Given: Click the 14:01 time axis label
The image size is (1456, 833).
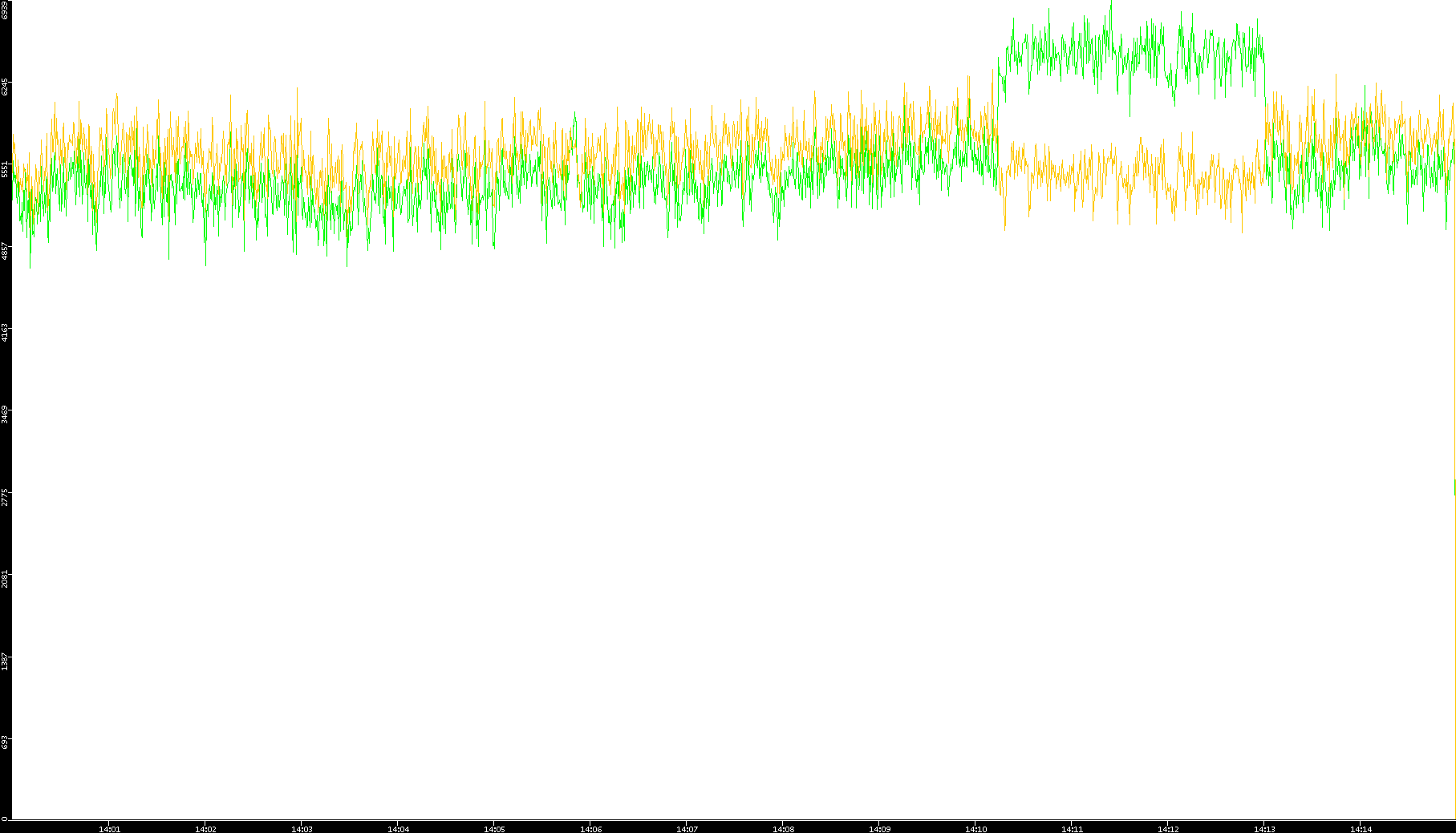Looking at the screenshot, I should pos(109,828).
